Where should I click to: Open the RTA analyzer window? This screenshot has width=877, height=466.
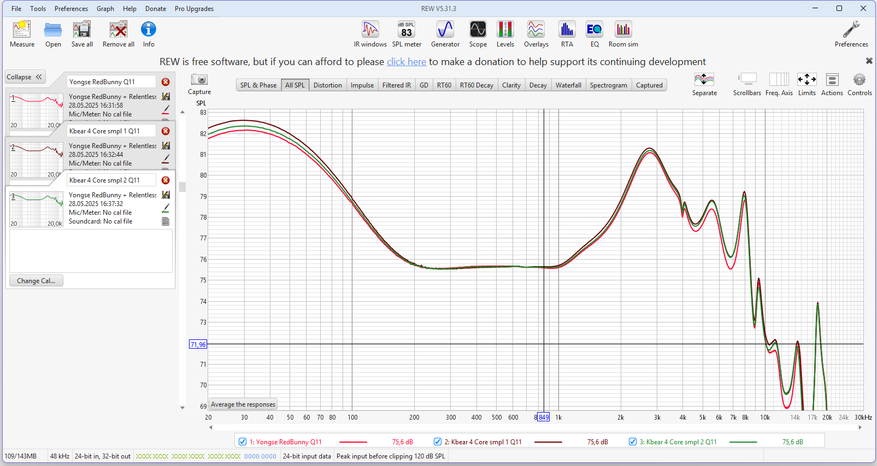567,31
